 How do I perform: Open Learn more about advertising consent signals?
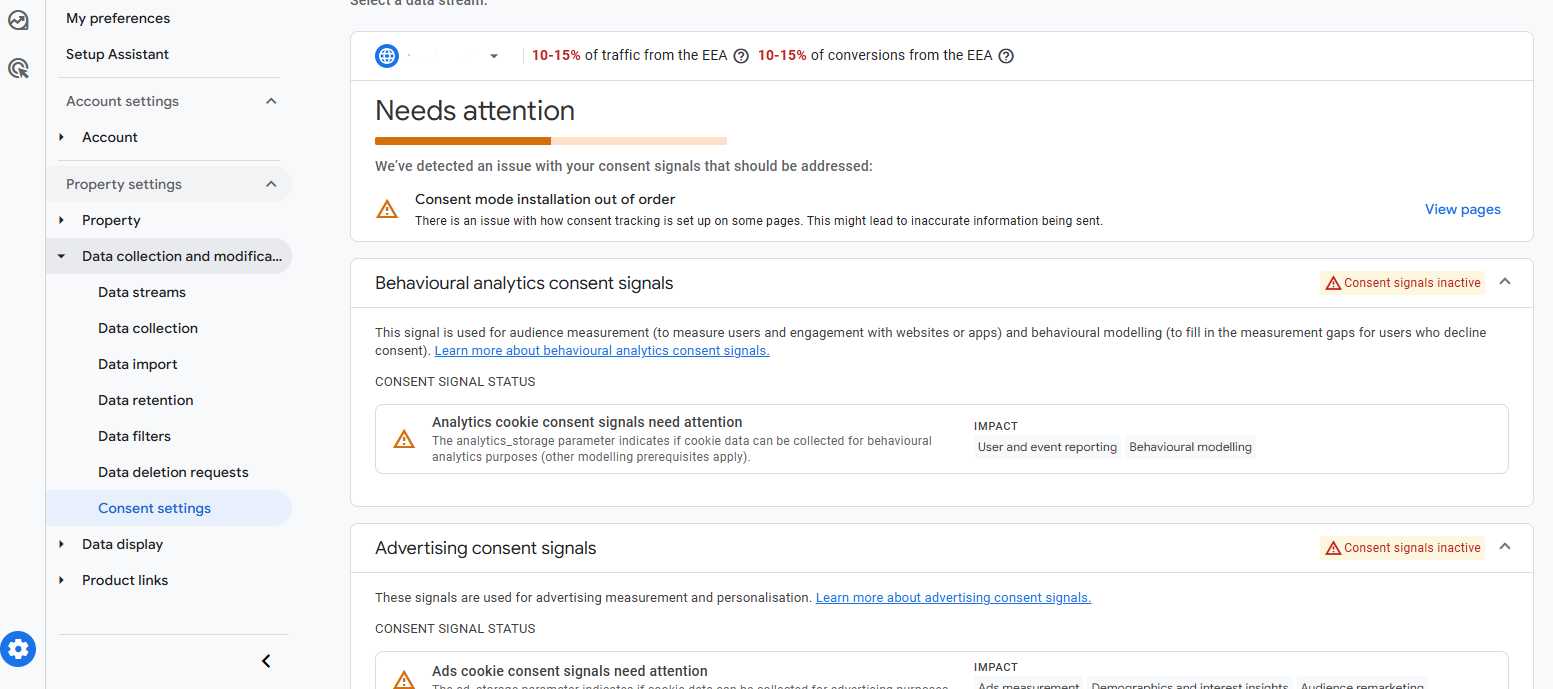pos(953,598)
